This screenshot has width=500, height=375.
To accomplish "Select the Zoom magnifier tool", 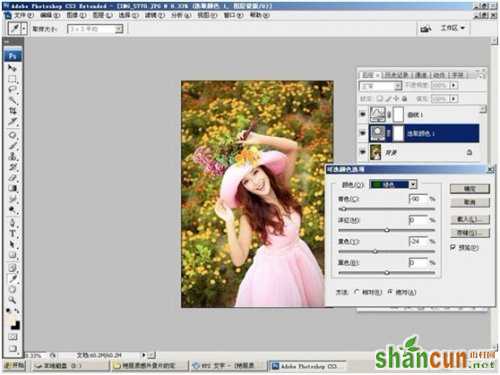I will (12, 300).
